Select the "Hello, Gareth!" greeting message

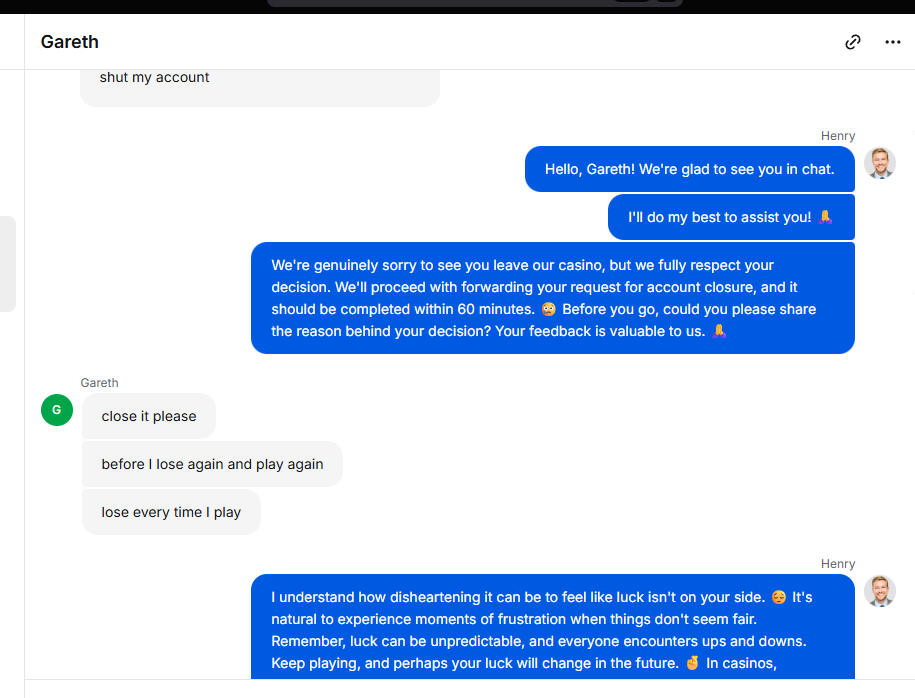tap(689, 169)
